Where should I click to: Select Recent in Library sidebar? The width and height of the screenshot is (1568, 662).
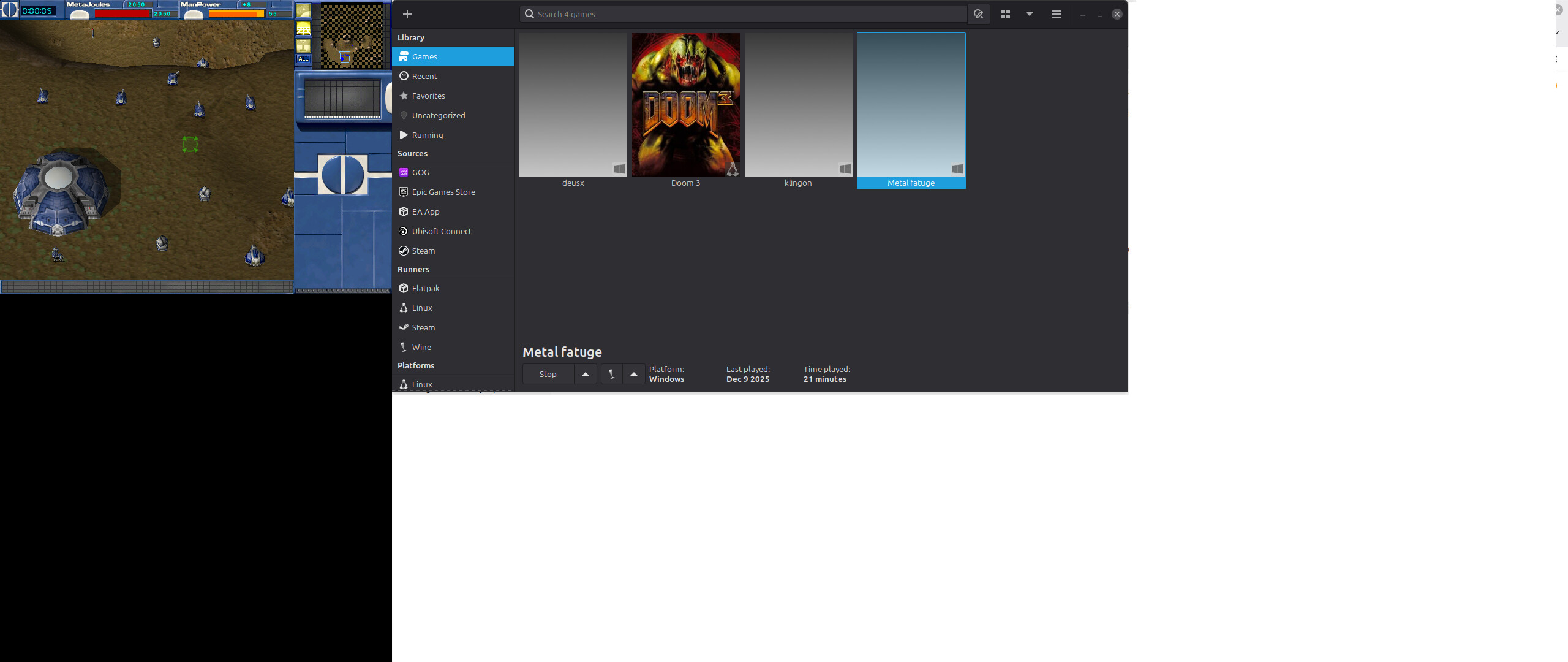pos(424,76)
